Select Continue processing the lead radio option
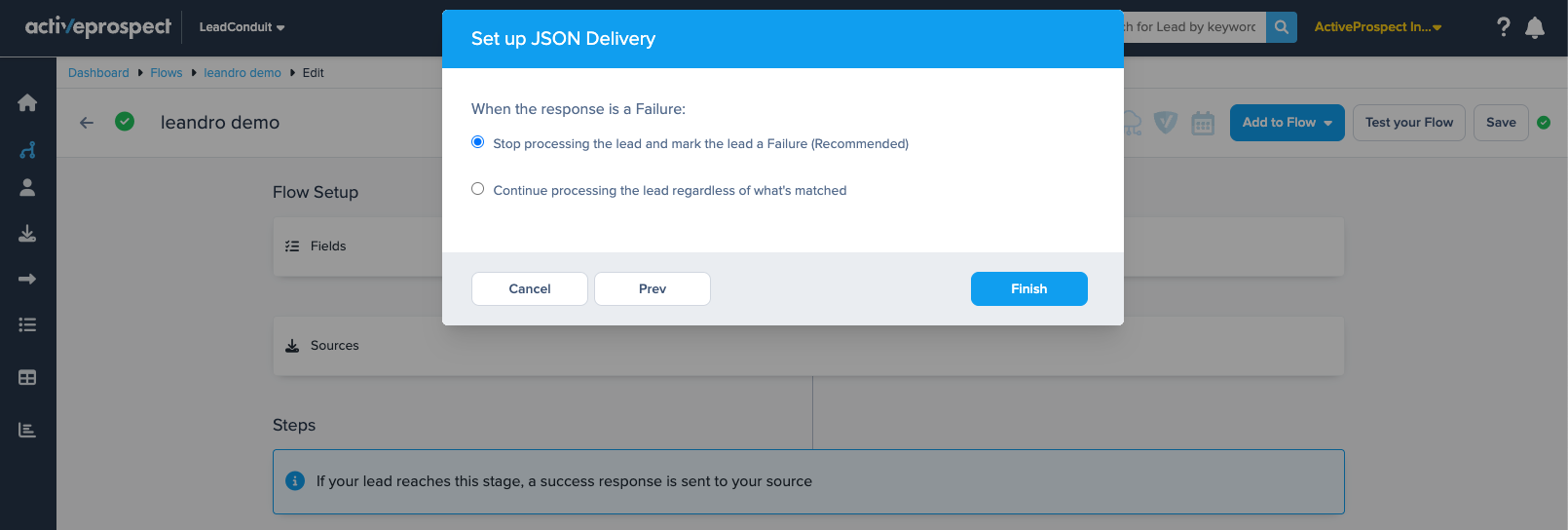This screenshot has width=1568, height=530. (x=478, y=189)
